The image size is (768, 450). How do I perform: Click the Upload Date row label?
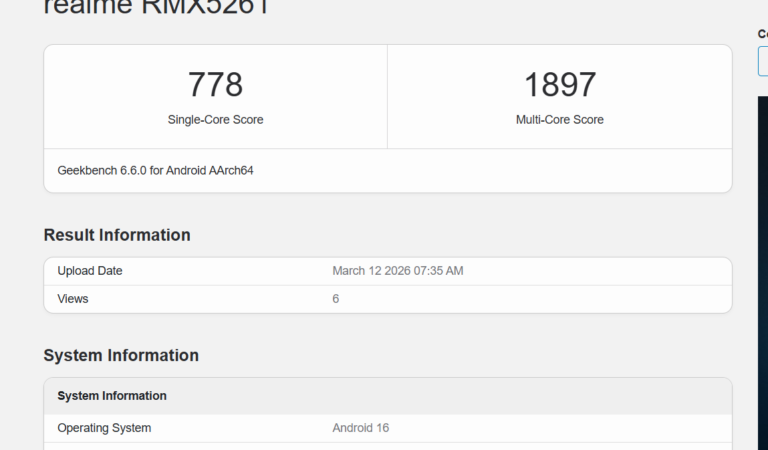[x=90, y=271]
